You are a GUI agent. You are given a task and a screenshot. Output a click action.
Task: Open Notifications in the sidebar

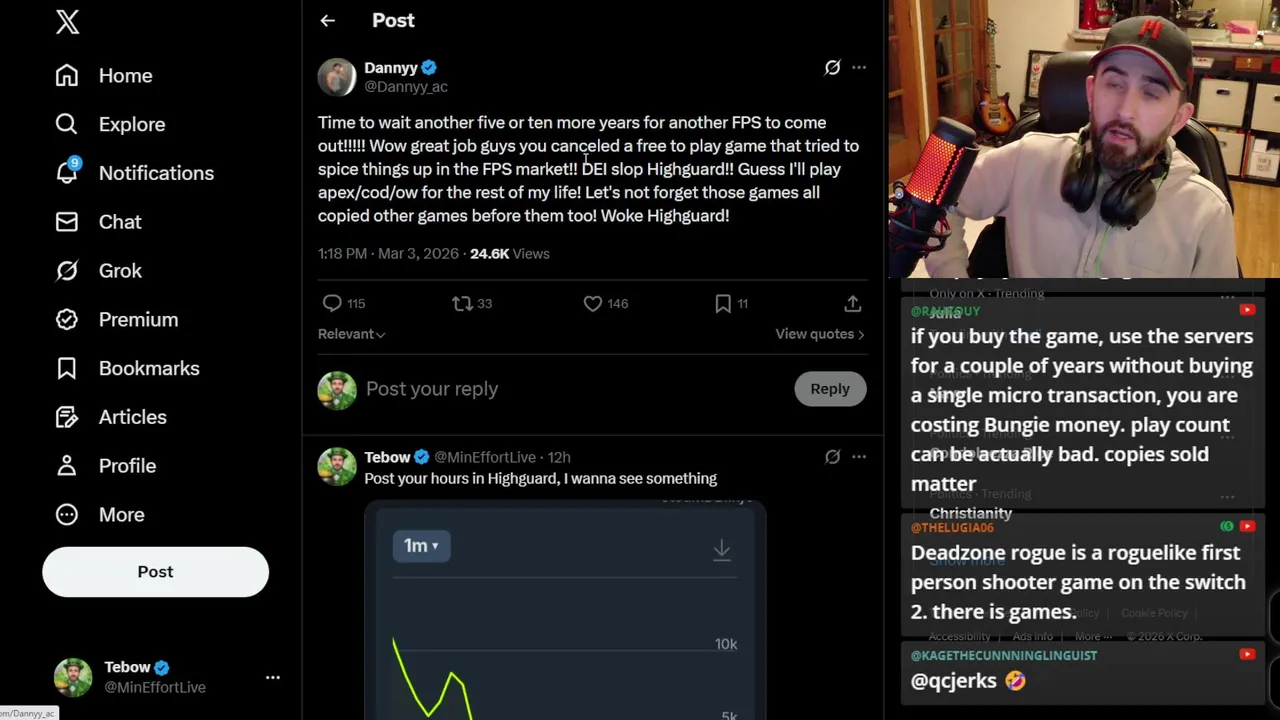(x=155, y=173)
